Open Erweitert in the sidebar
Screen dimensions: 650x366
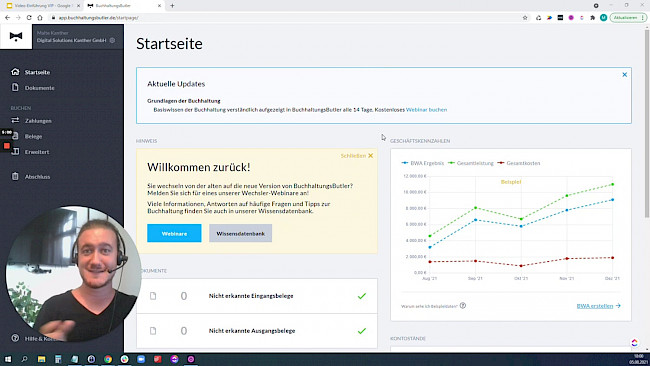37,152
